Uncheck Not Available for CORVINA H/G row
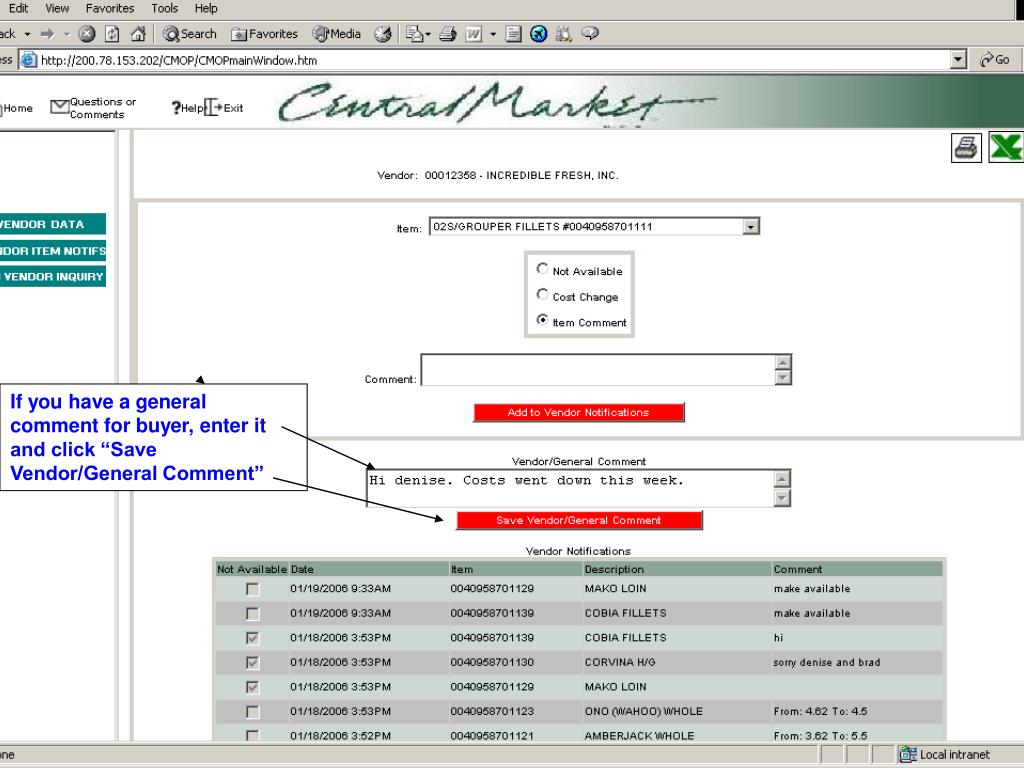The height and width of the screenshot is (768, 1024). click(x=252, y=663)
